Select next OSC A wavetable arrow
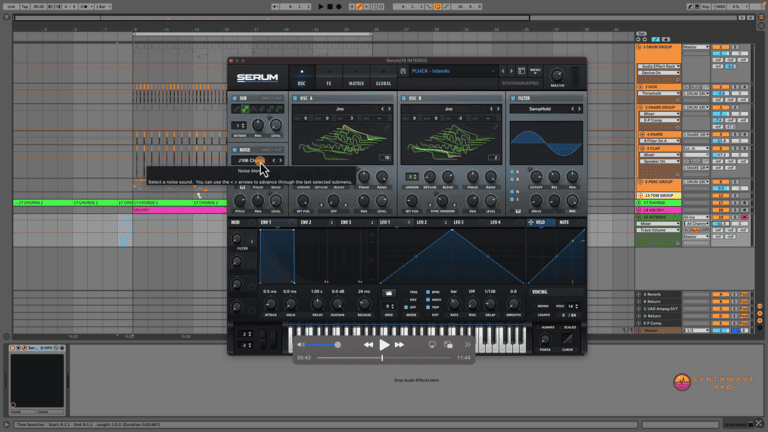This screenshot has height=432, width=768. [390, 109]
